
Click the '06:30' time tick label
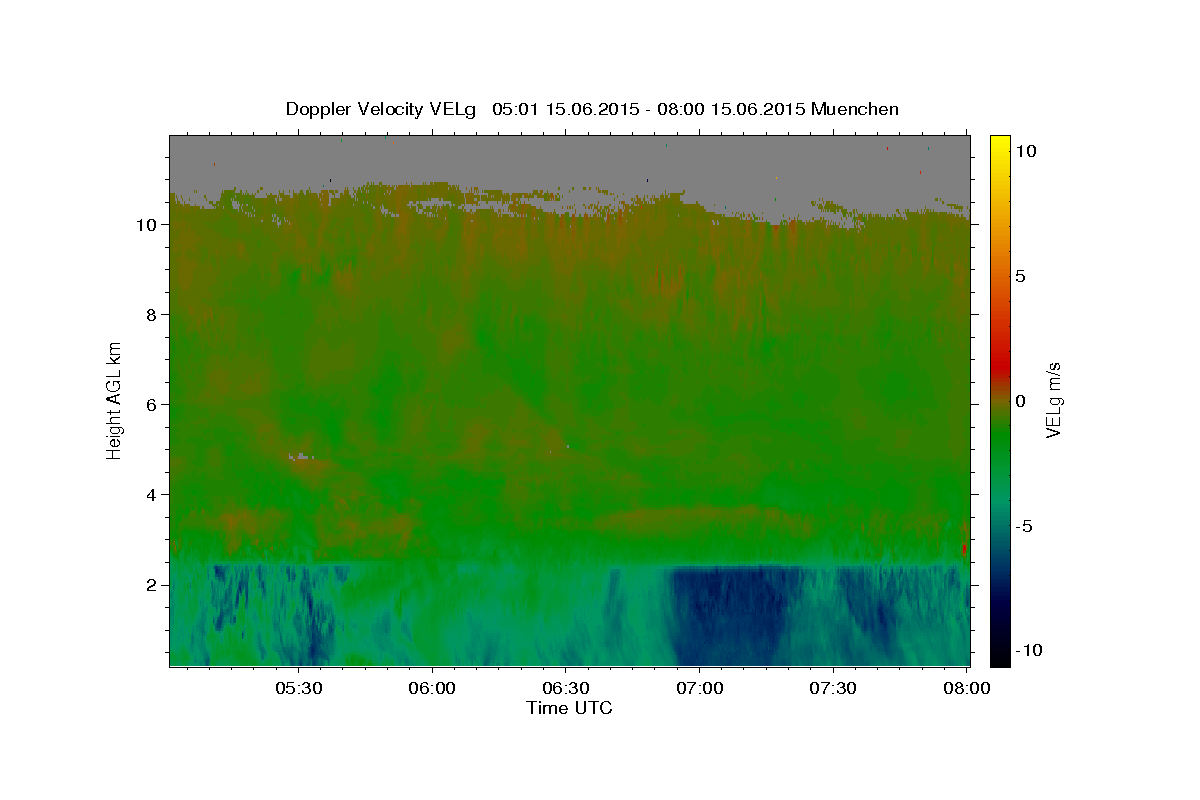coord(565,689)
